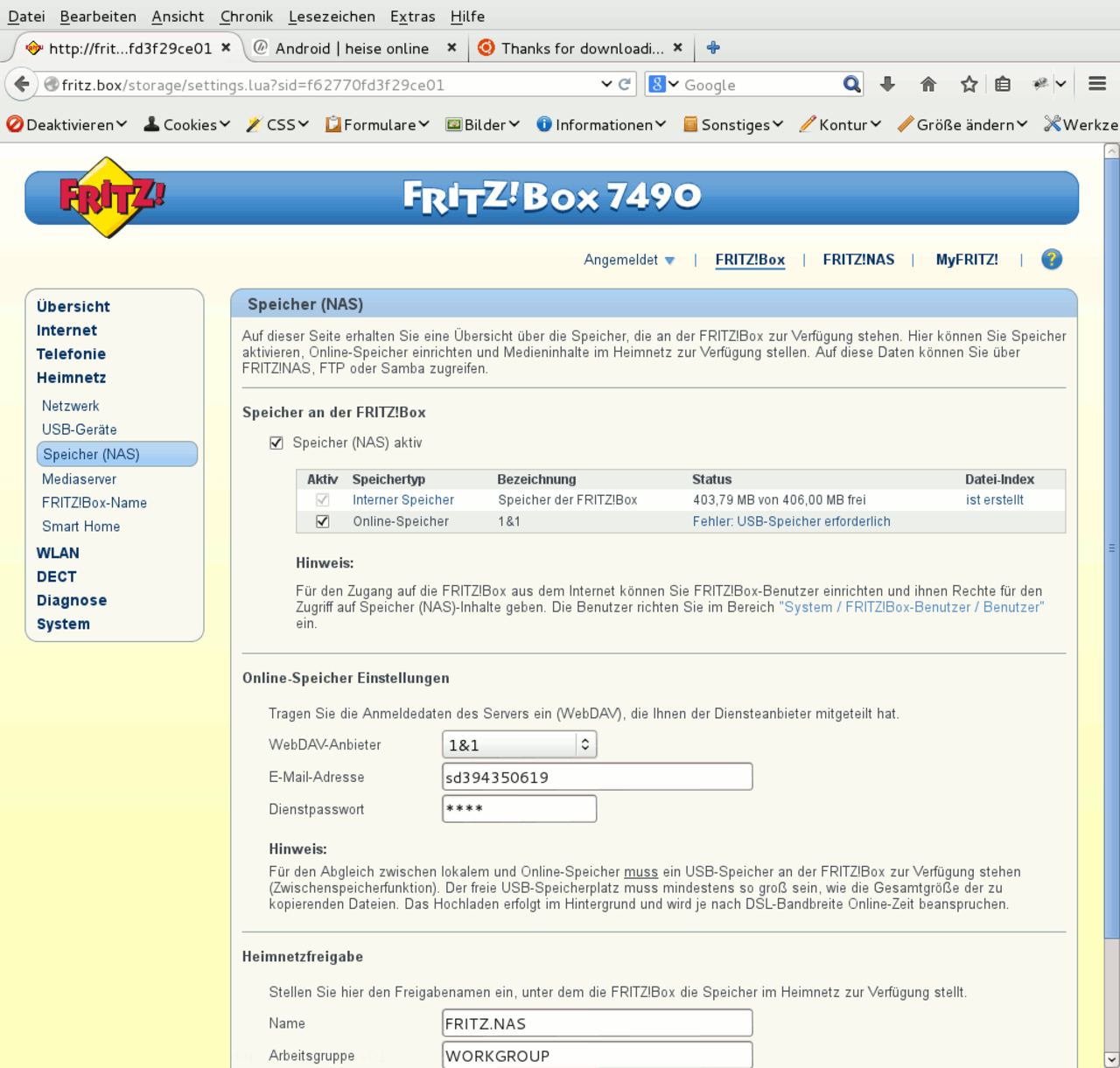Close the fritz.box tab

(x=226, y=47)
